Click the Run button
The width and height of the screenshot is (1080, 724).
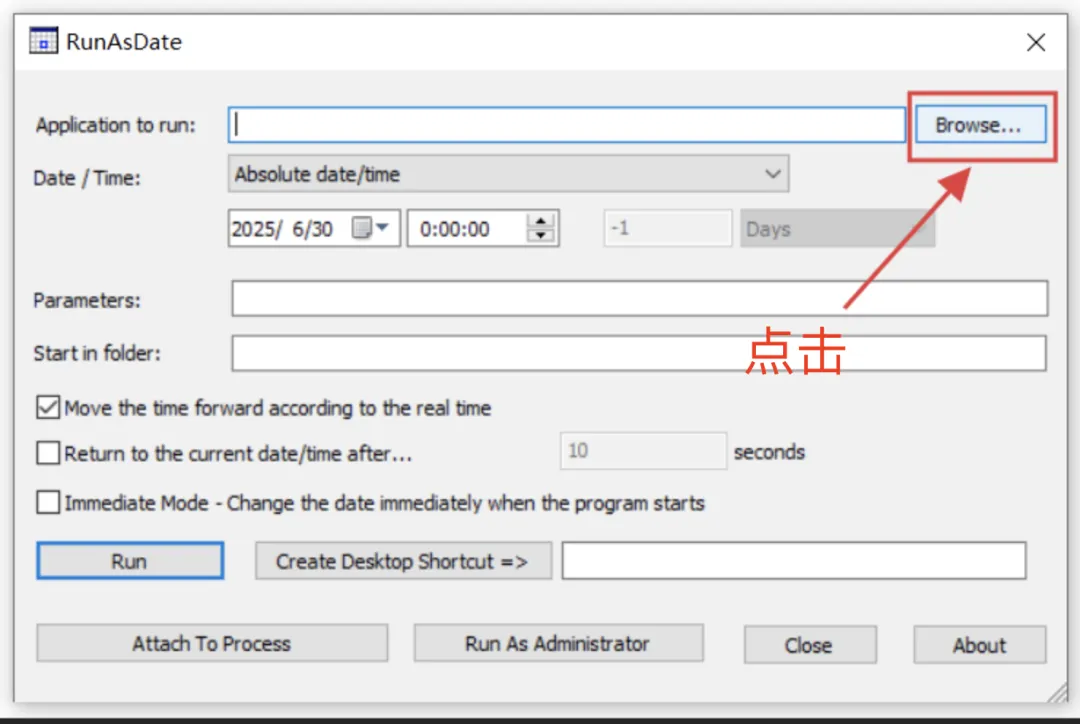(130, 561)
